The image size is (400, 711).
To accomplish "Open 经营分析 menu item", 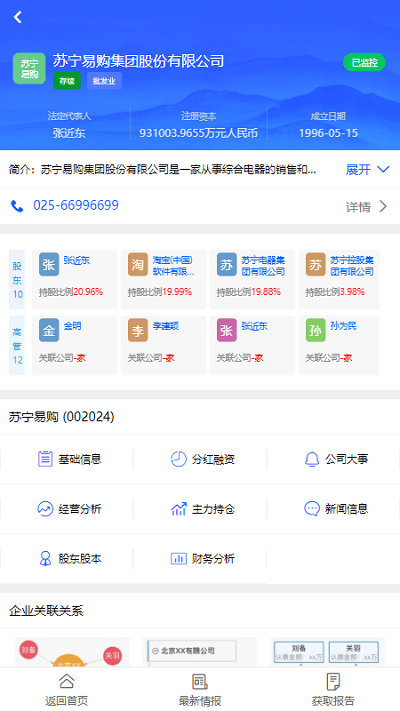I will pos(67,509).
